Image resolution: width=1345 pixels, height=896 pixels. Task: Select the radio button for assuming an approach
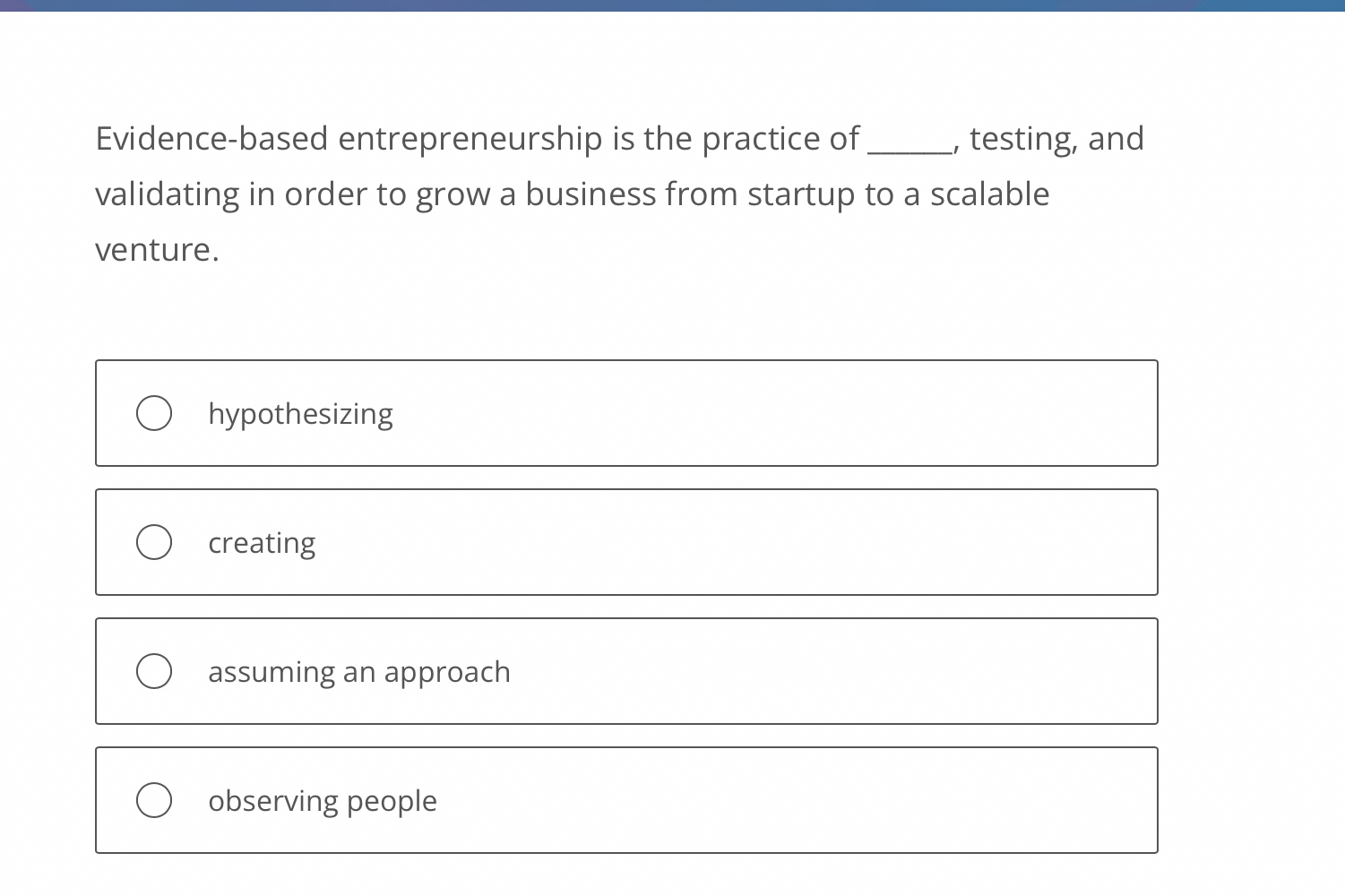(154, 669)
